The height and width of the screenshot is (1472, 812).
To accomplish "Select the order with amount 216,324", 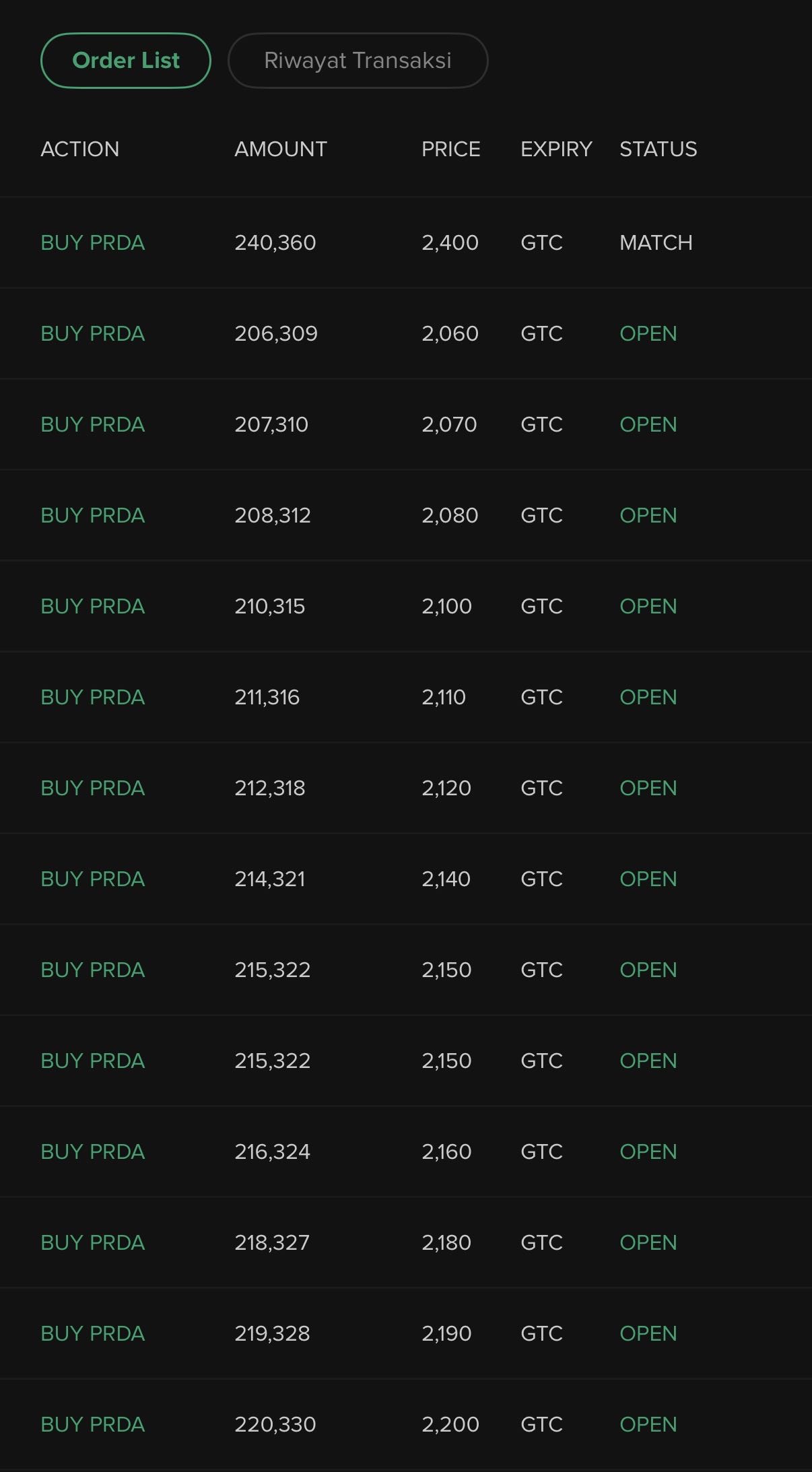I will (x=273, y=1151).
